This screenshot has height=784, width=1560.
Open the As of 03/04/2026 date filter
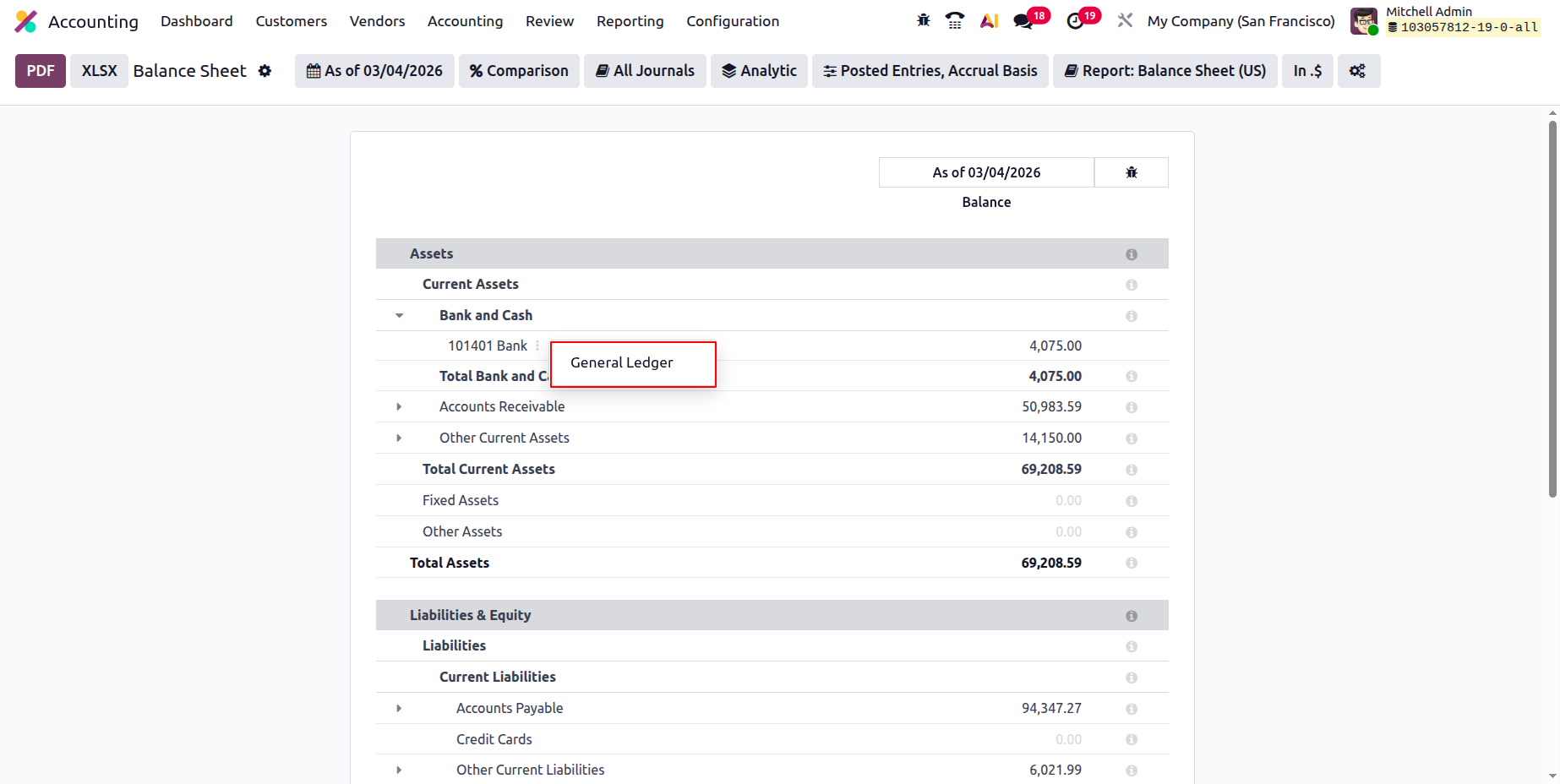tap(374, 71)
